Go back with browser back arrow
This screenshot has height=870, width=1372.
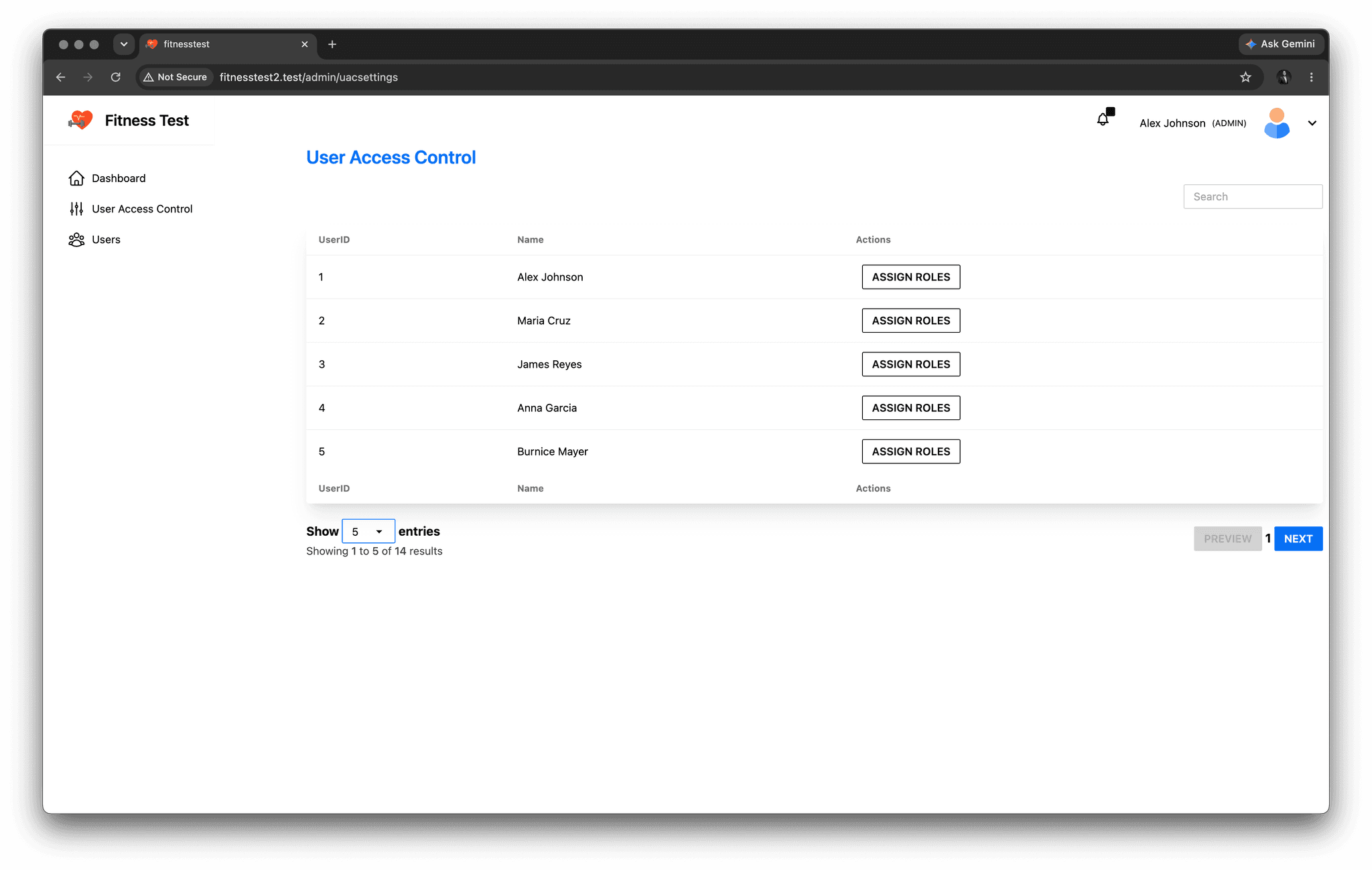pos(61,77)
